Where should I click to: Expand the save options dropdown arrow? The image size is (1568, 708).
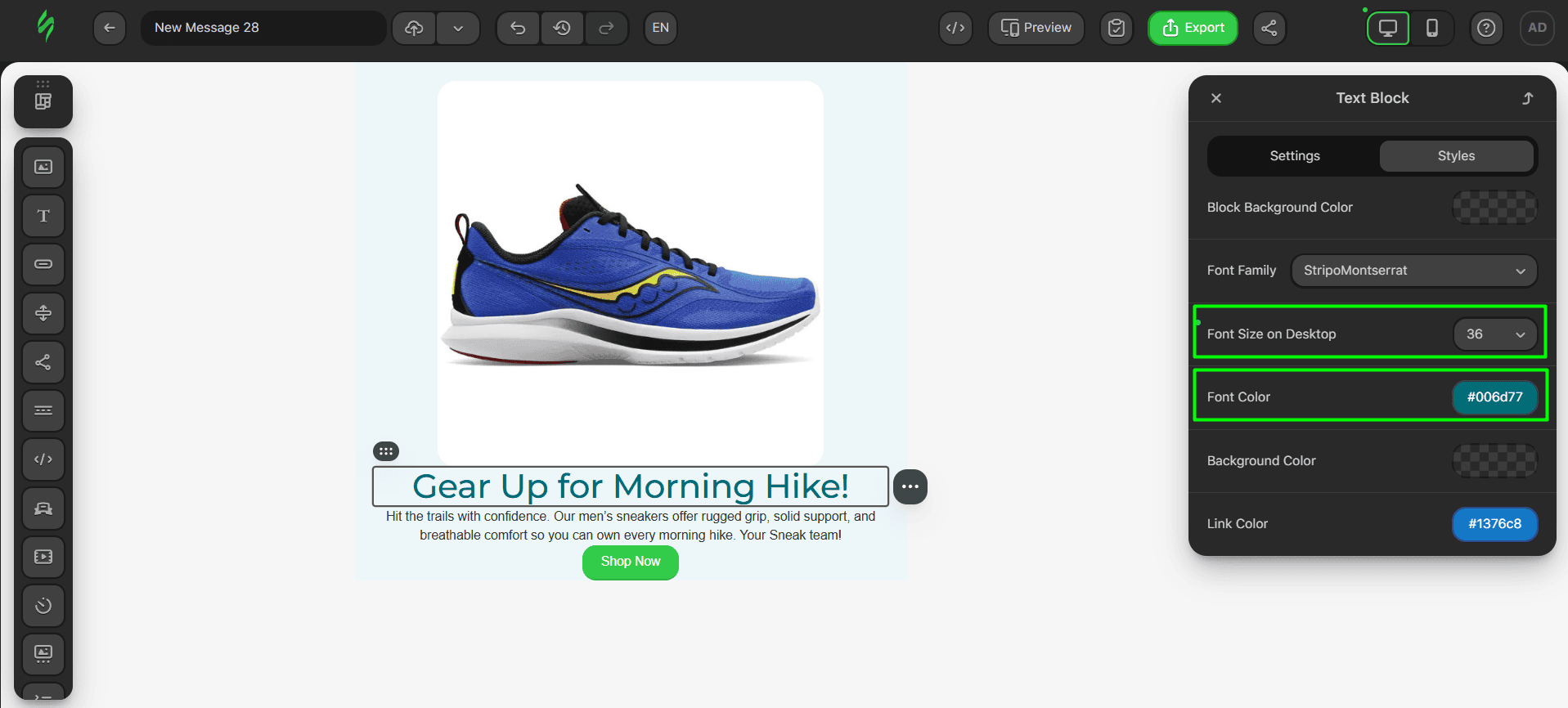click(x=458, y=28)
